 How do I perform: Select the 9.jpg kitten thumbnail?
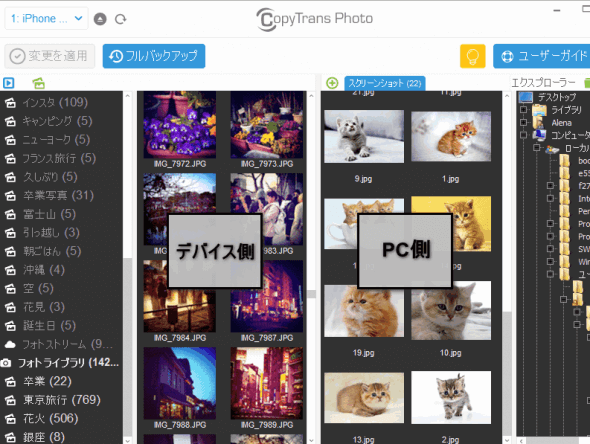[x=364, y=137]
